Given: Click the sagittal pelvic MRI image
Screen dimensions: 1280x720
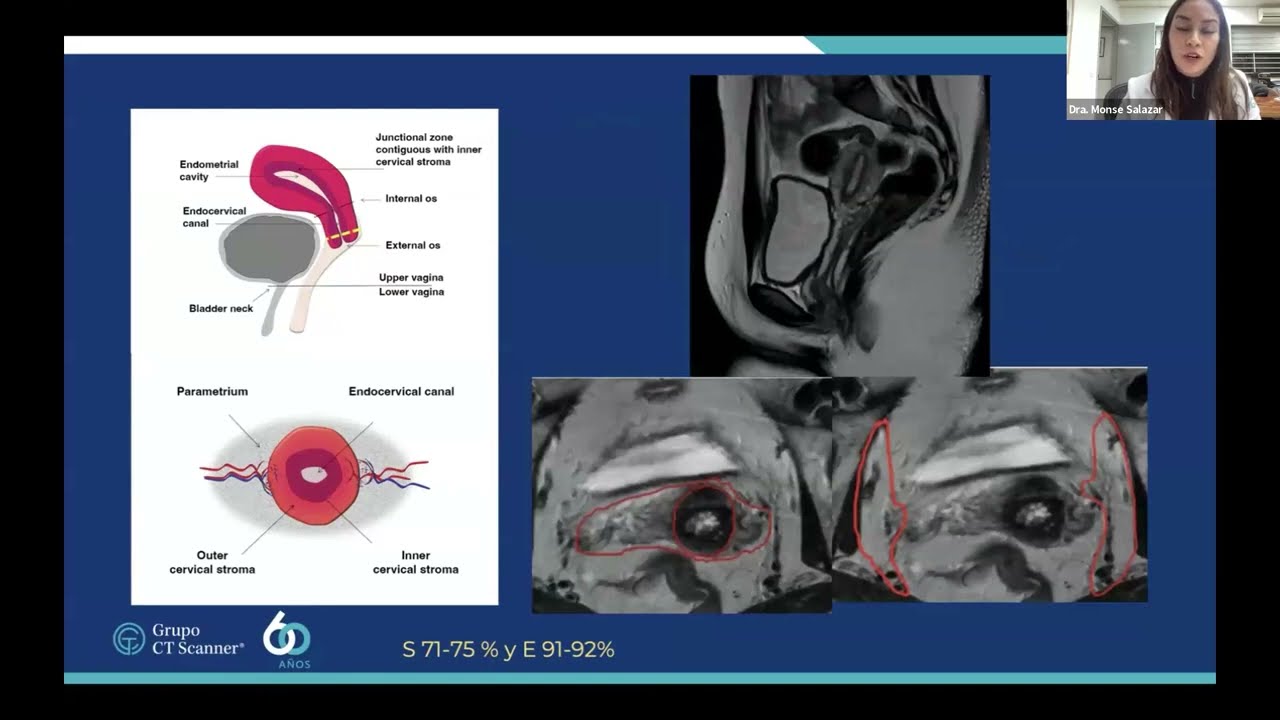Looking at the screenshot, I should pyautogui.click(x=840, y=226).
